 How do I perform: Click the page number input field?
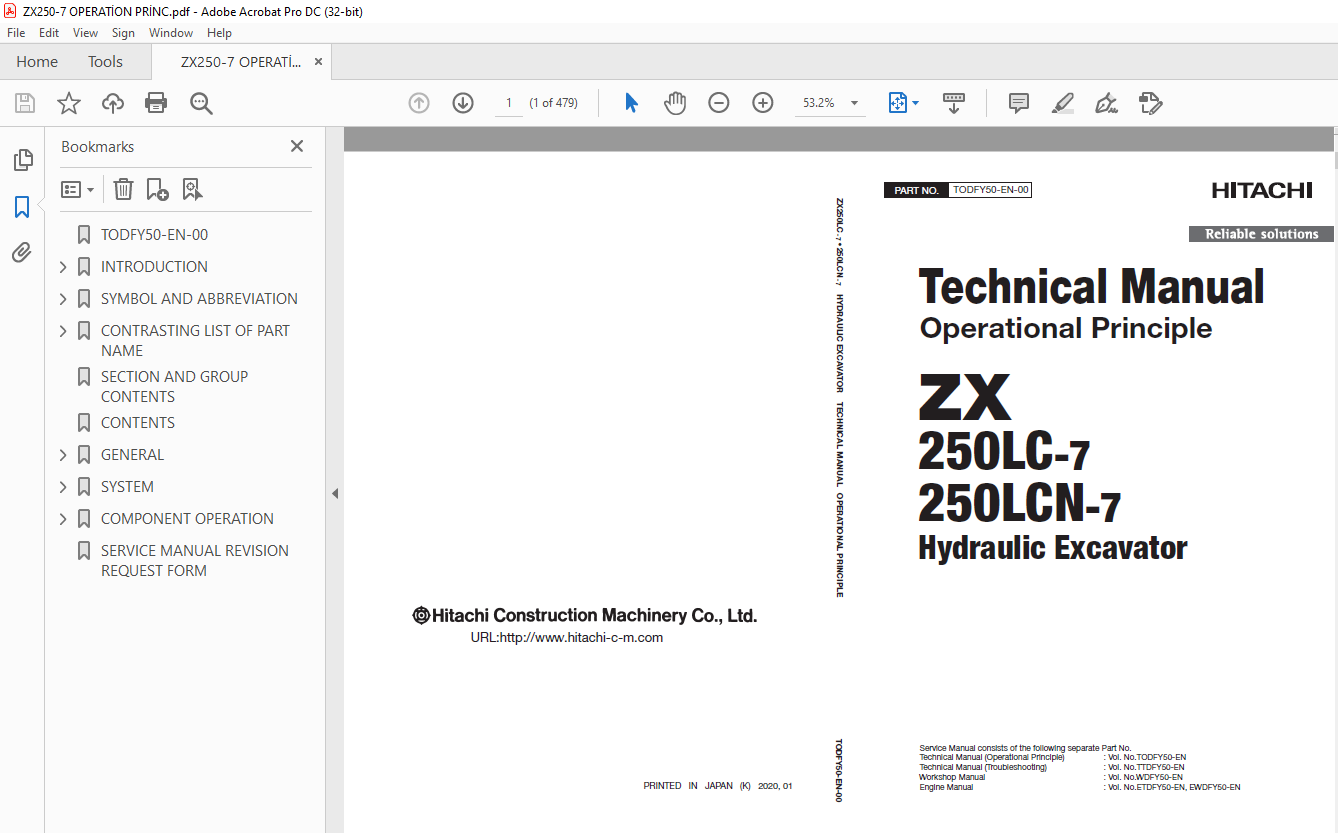(x=508, y=103)
